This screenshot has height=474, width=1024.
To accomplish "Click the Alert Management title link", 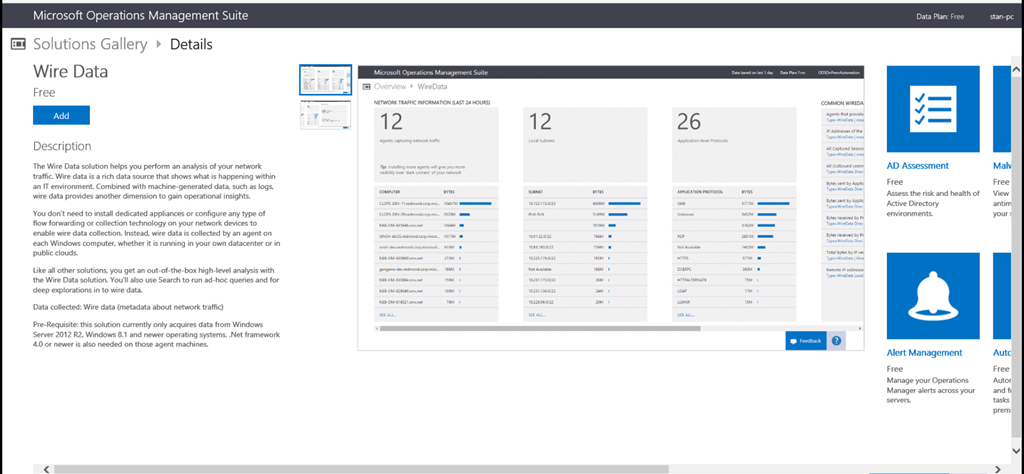I will click(924, 353).
